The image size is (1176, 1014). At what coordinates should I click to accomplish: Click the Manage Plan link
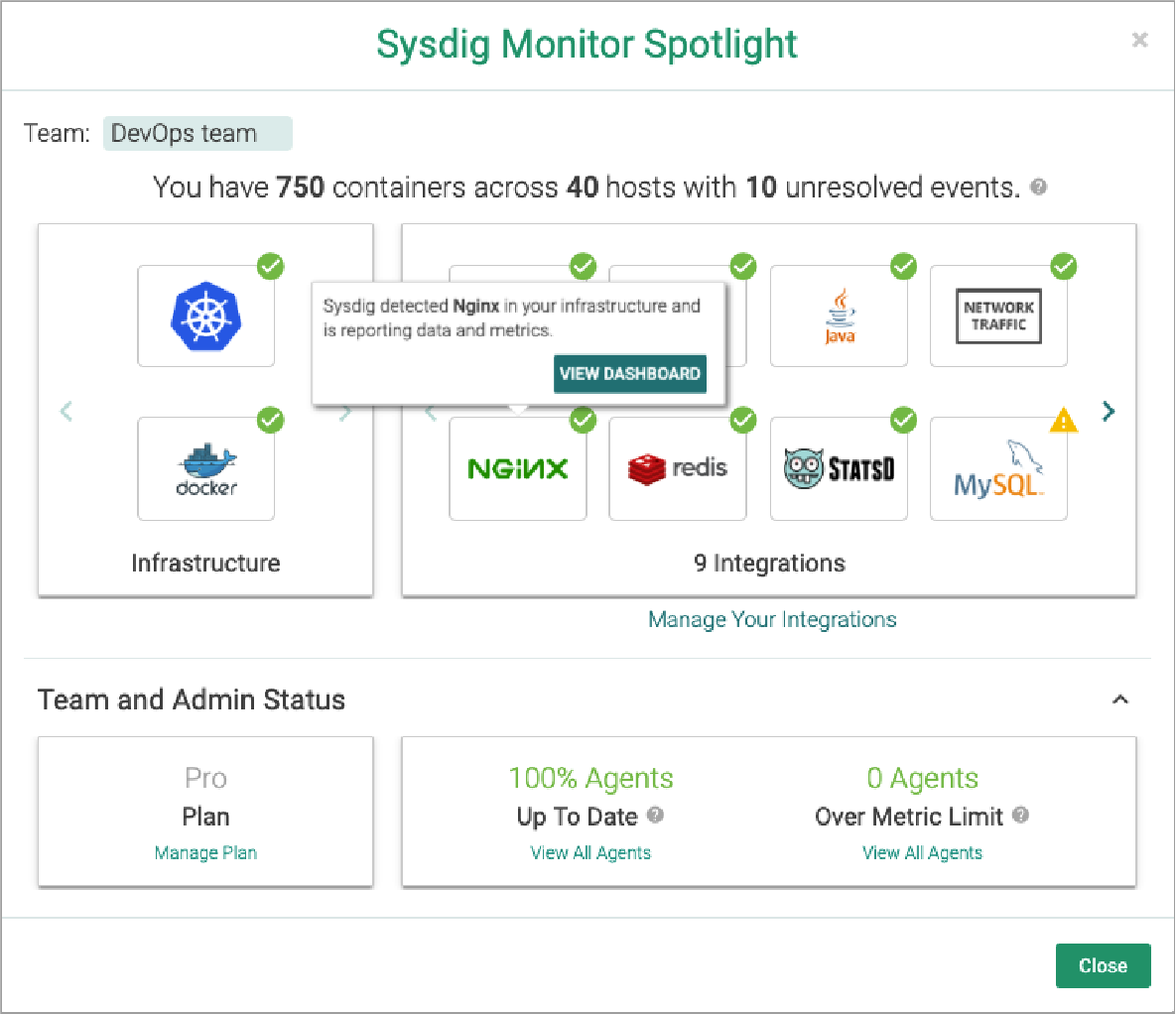205,853
